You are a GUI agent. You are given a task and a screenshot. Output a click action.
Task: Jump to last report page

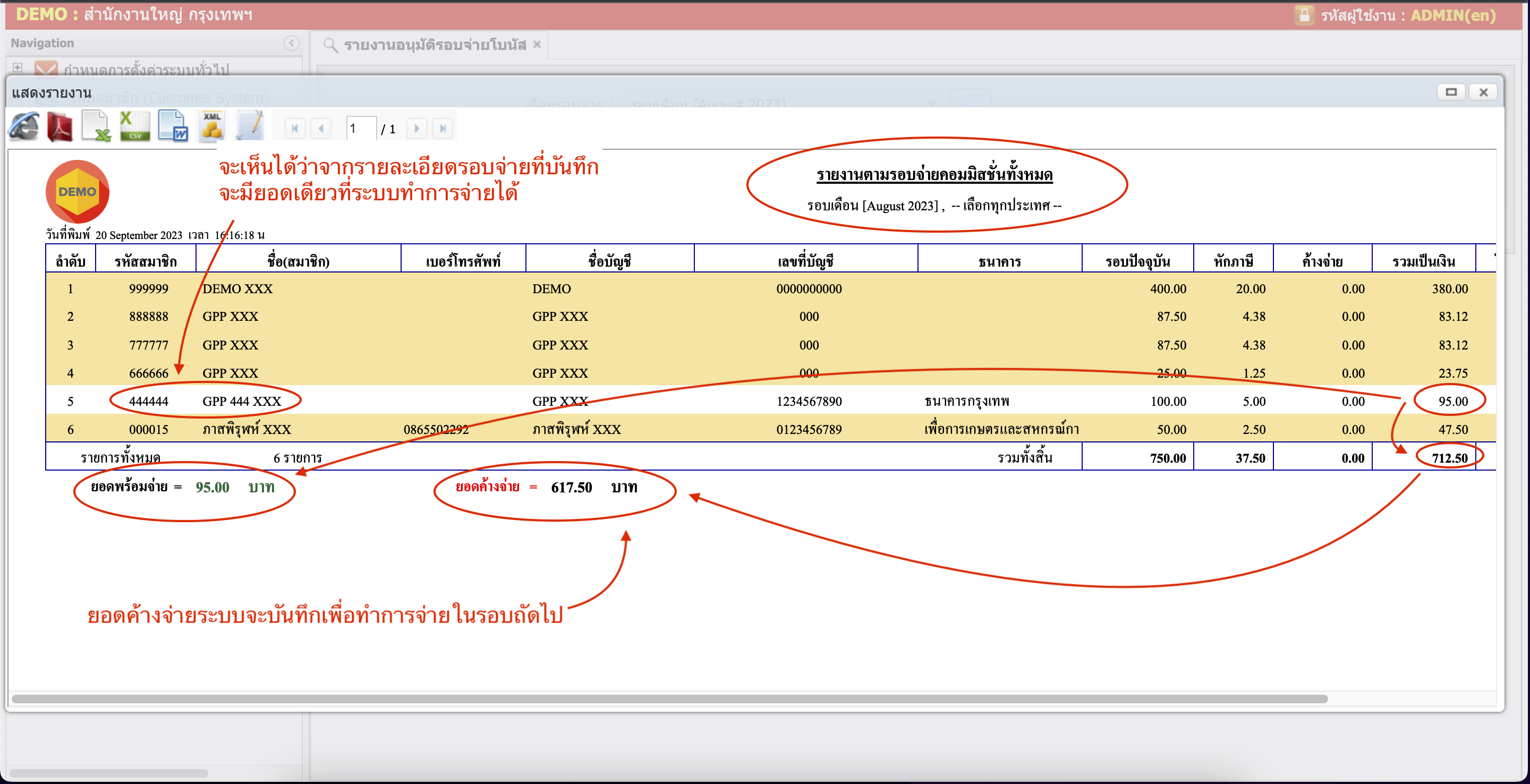click(443, 129)
